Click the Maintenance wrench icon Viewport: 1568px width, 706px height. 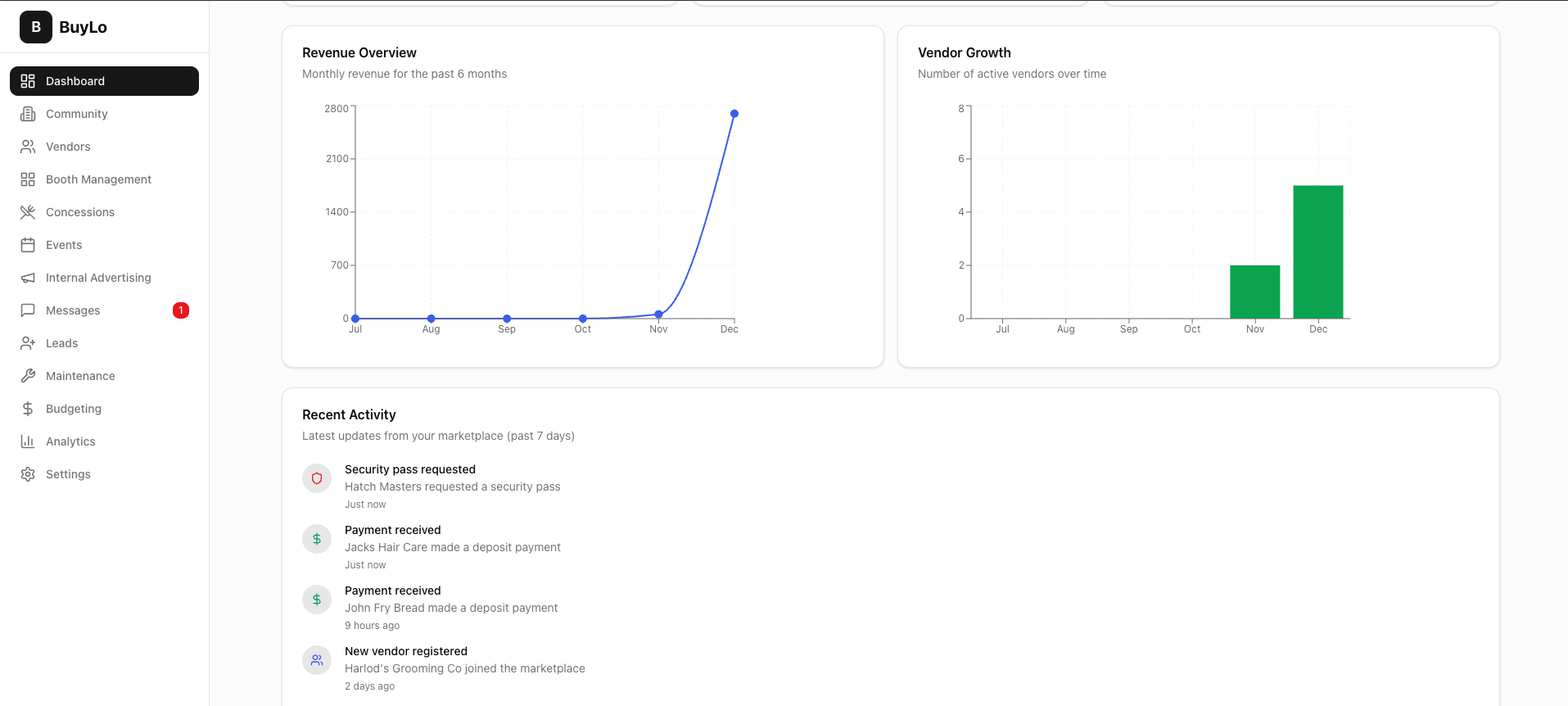[x=28, y=375]
